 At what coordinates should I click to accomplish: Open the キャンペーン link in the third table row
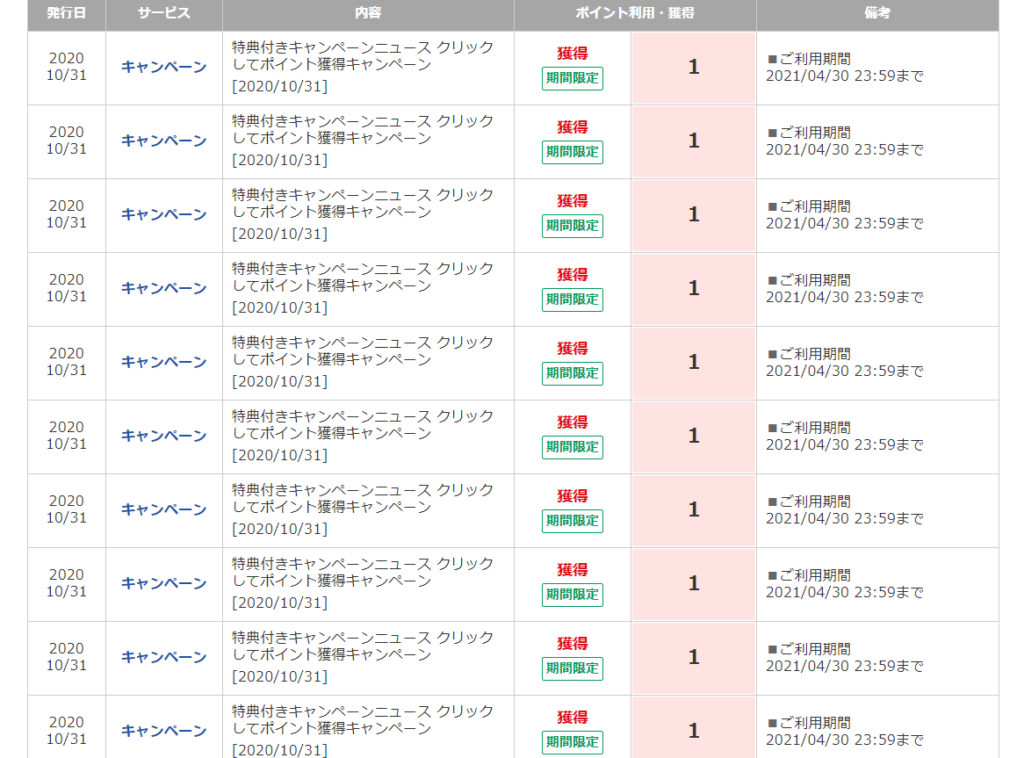(x=164, y=215)
